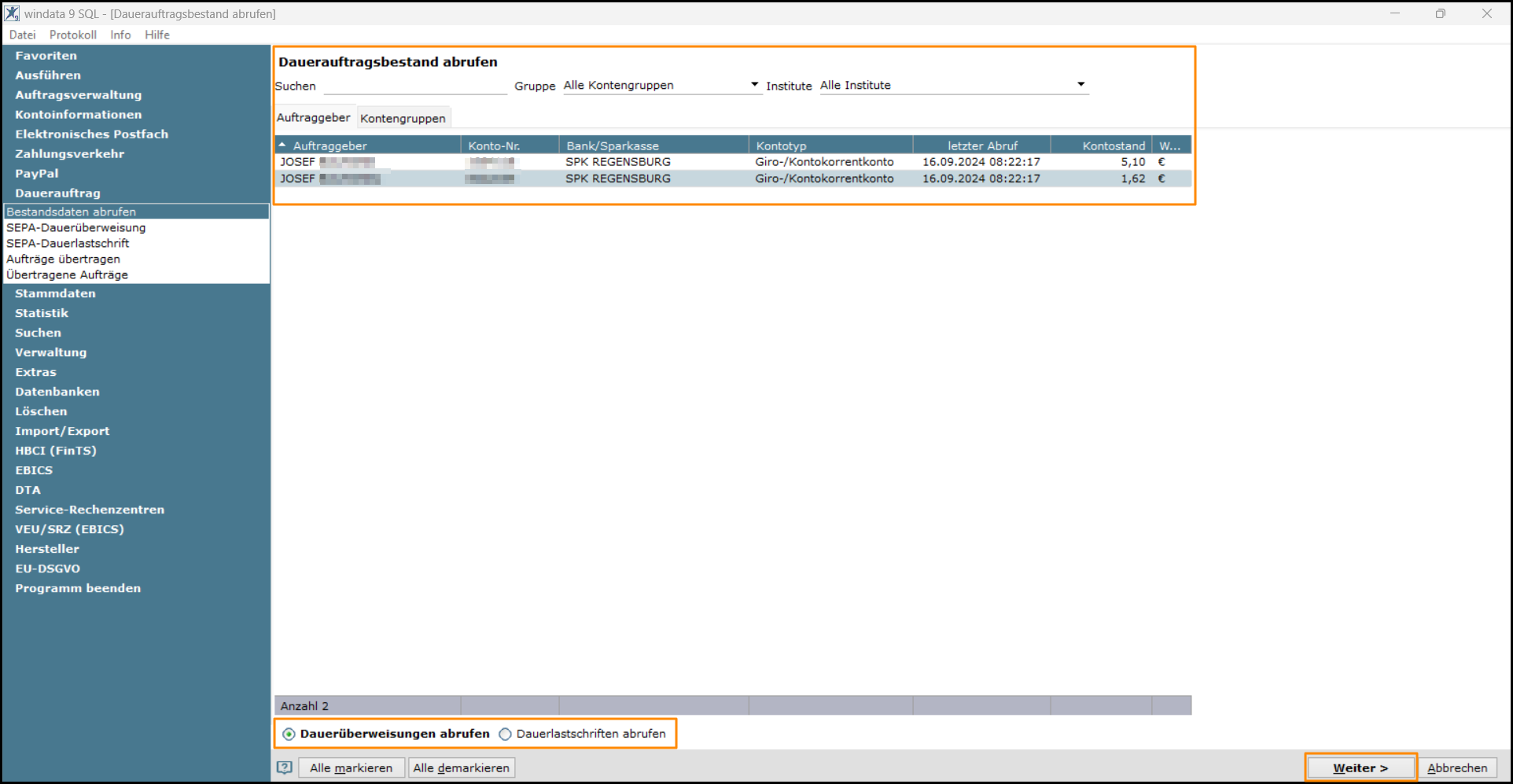This screenshot has width=1513, height=784.
Task: Expand the Favoriten sidebar section
Action: pyautogui.click(x=46, y=56)
